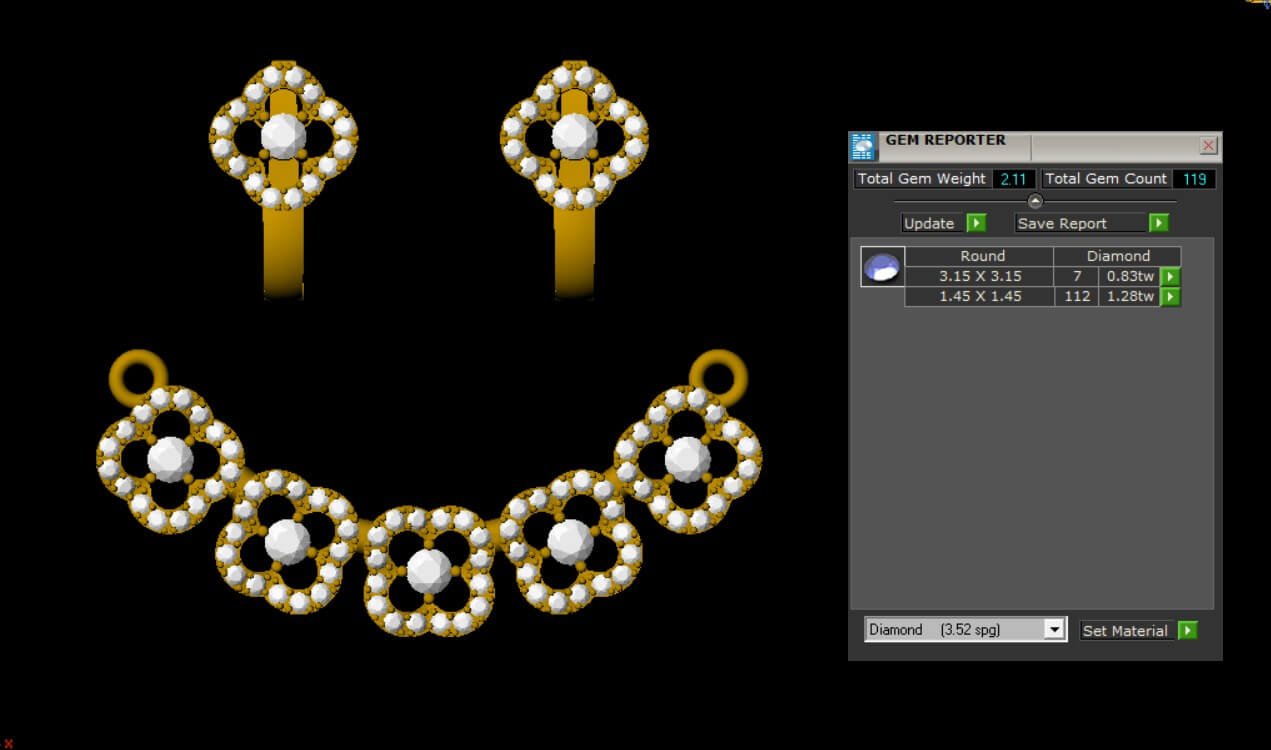Screen dimensions: 1271x750
Task: Select the right earring's center diamond
Action: tap(574, 135)
